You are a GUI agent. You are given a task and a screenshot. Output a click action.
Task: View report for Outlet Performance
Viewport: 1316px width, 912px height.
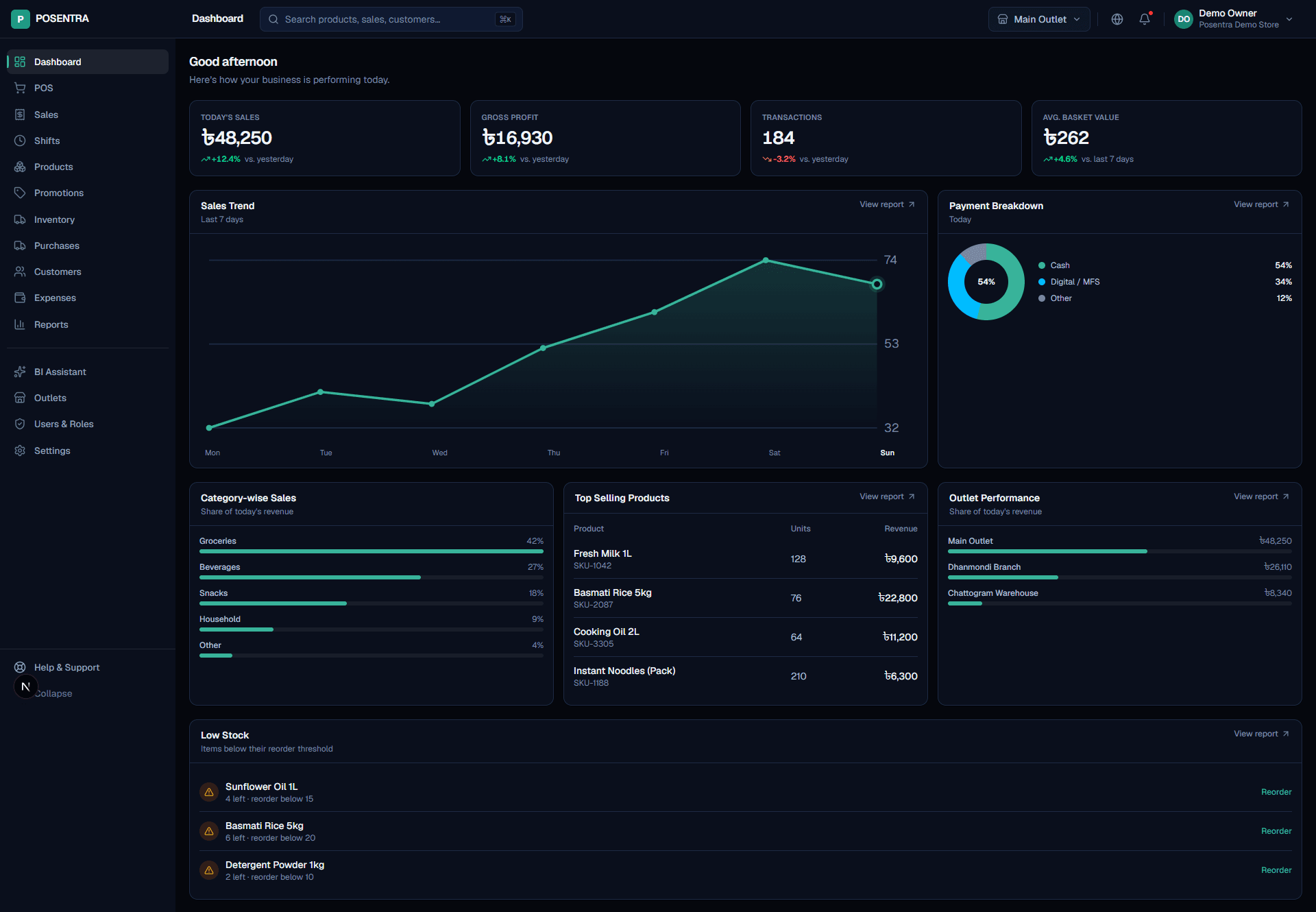click(1261, 496)
